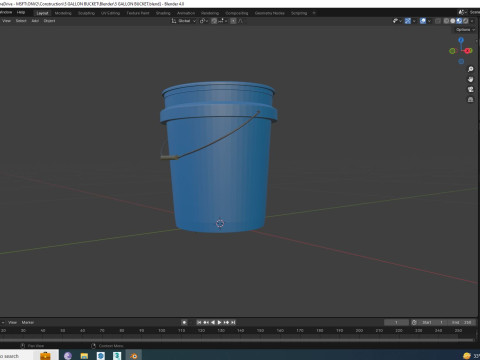Open the overlays options dropdown arrow
Viewport: 480px width, 360px height.
tap(429, 21)
